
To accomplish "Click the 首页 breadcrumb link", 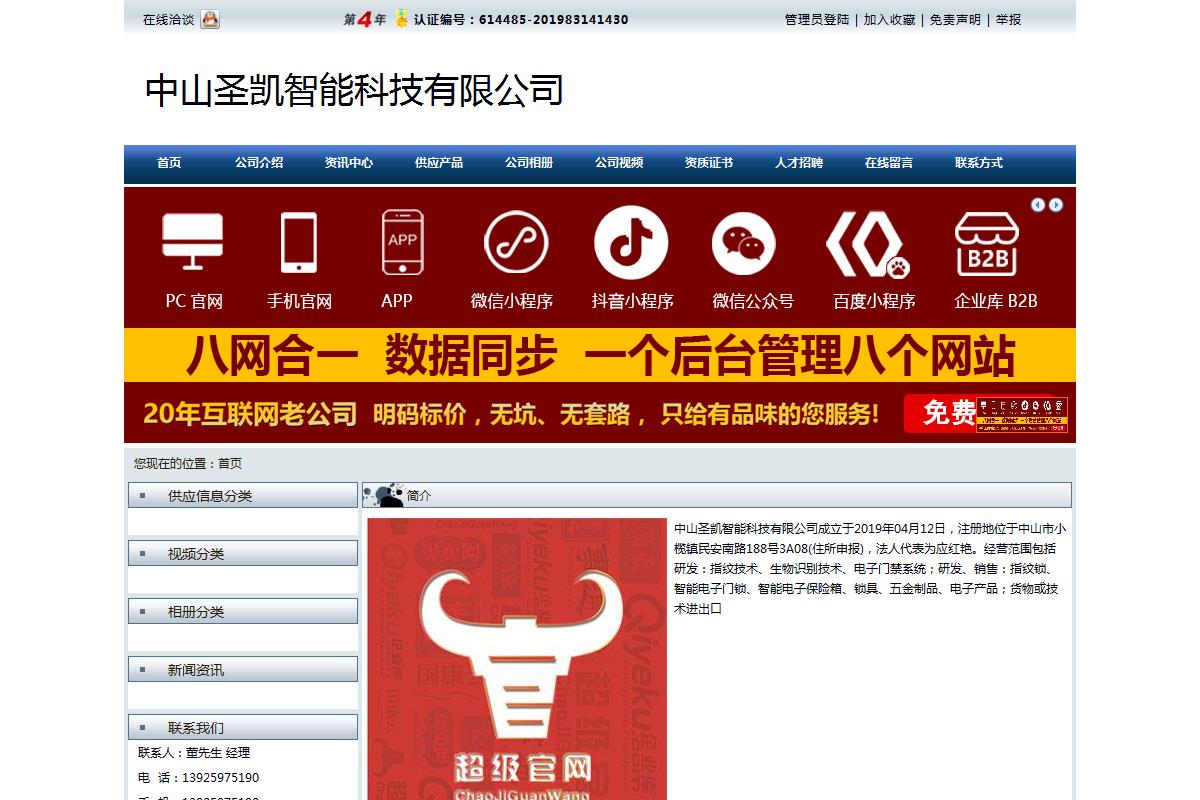I will click(230, 463).
